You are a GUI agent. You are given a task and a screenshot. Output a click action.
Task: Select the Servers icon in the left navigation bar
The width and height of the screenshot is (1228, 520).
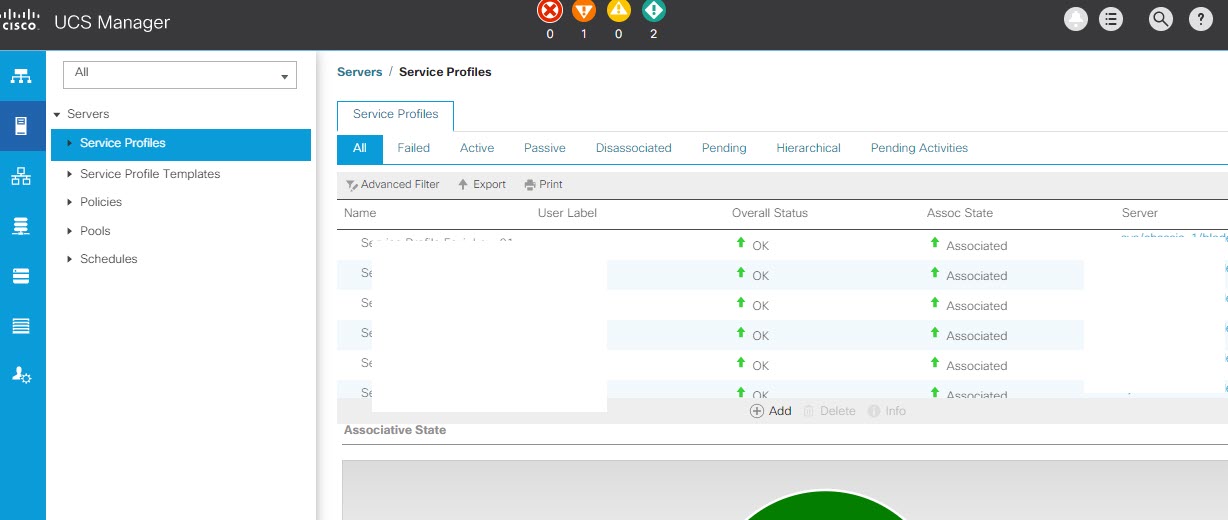[21, 127]
